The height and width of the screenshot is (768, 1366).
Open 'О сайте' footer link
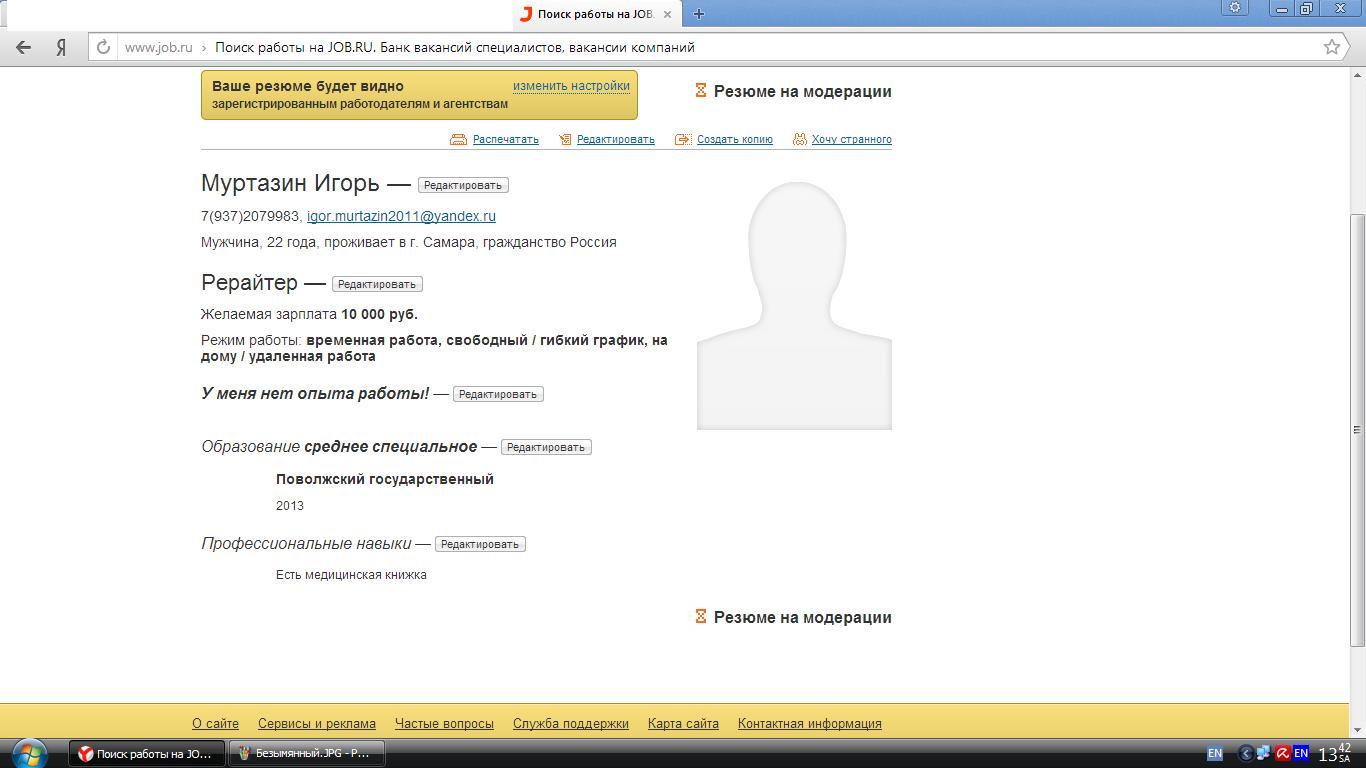(215, 723)
